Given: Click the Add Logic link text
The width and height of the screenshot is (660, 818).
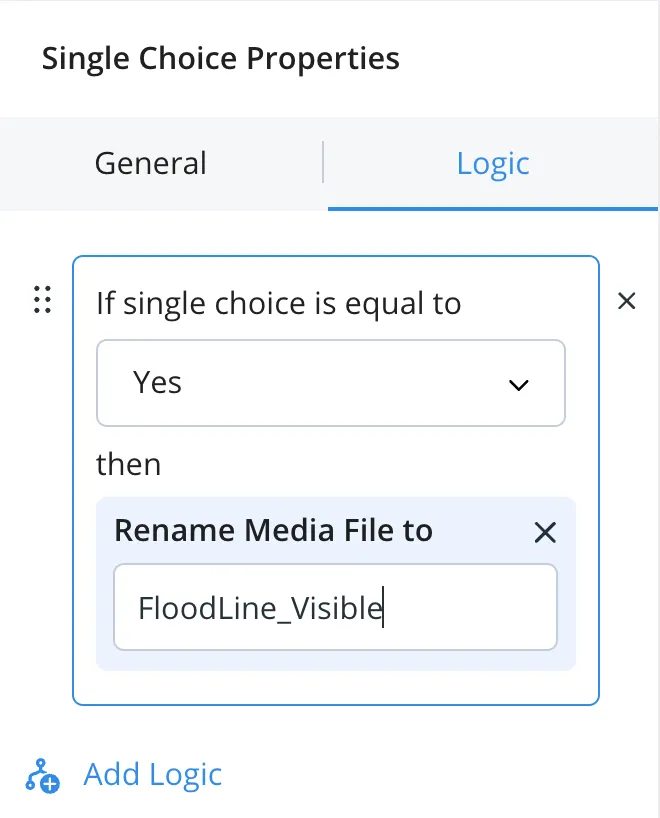Looking at the screenshot, I should pos(153,774).
